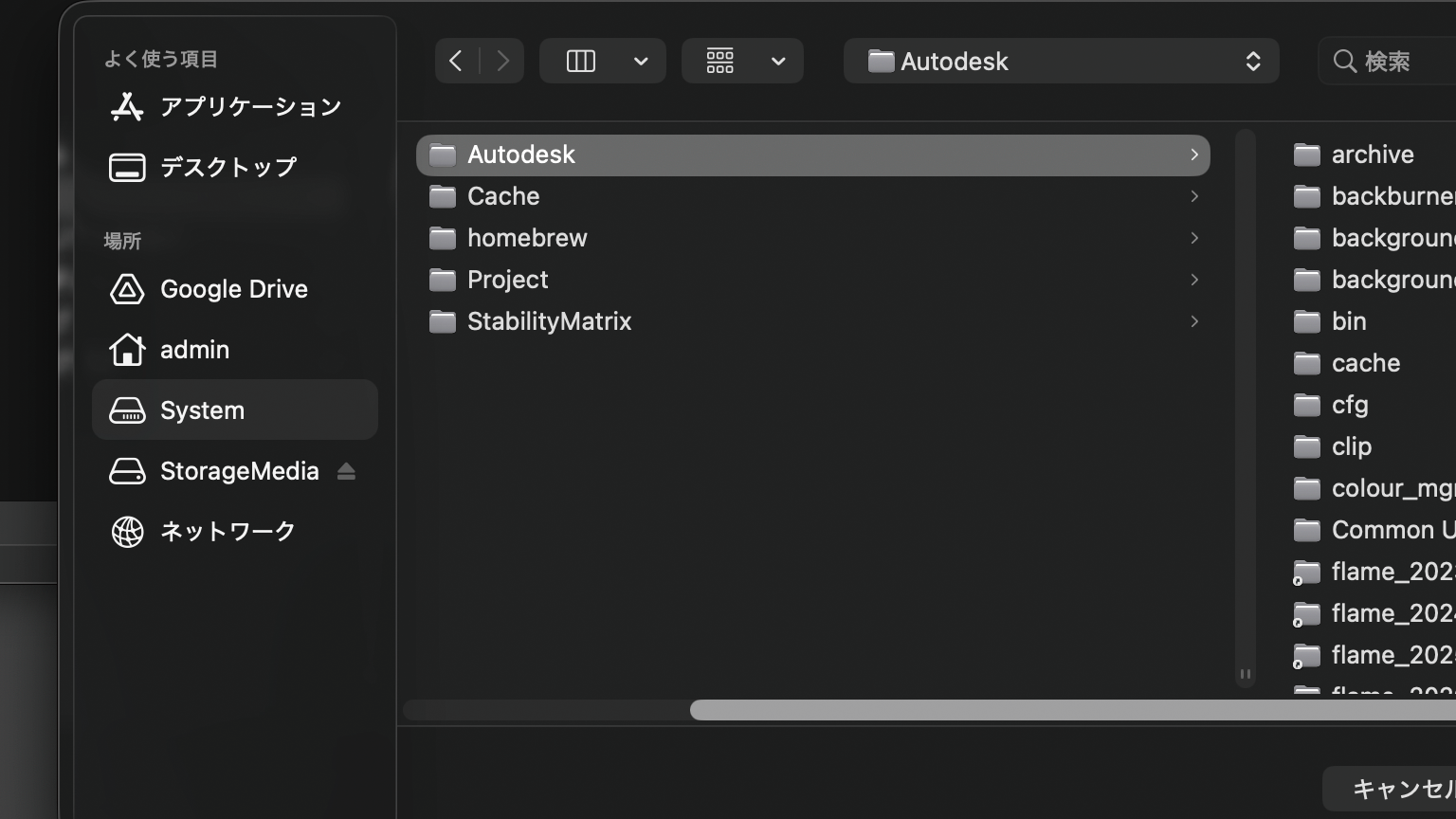Eject the StorageMedia drive
1456x819 pixels.
[x=346, y=471]
